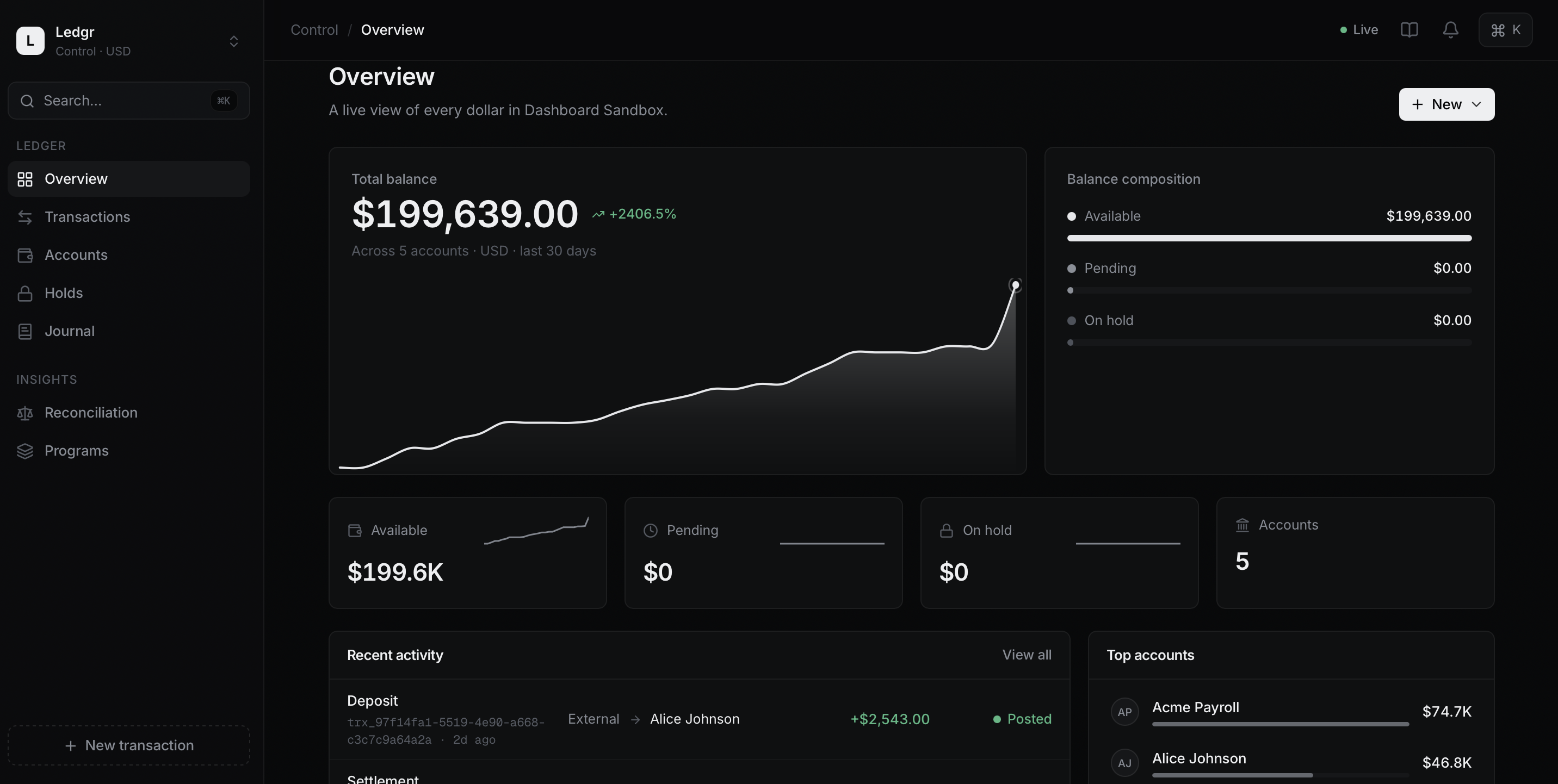Open the Accounts count card showing 5

pos(1355,553)
